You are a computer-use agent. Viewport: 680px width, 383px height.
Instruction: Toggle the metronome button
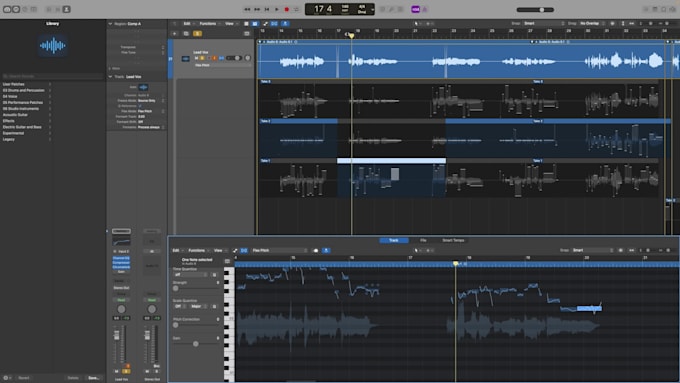click(425, 9)
